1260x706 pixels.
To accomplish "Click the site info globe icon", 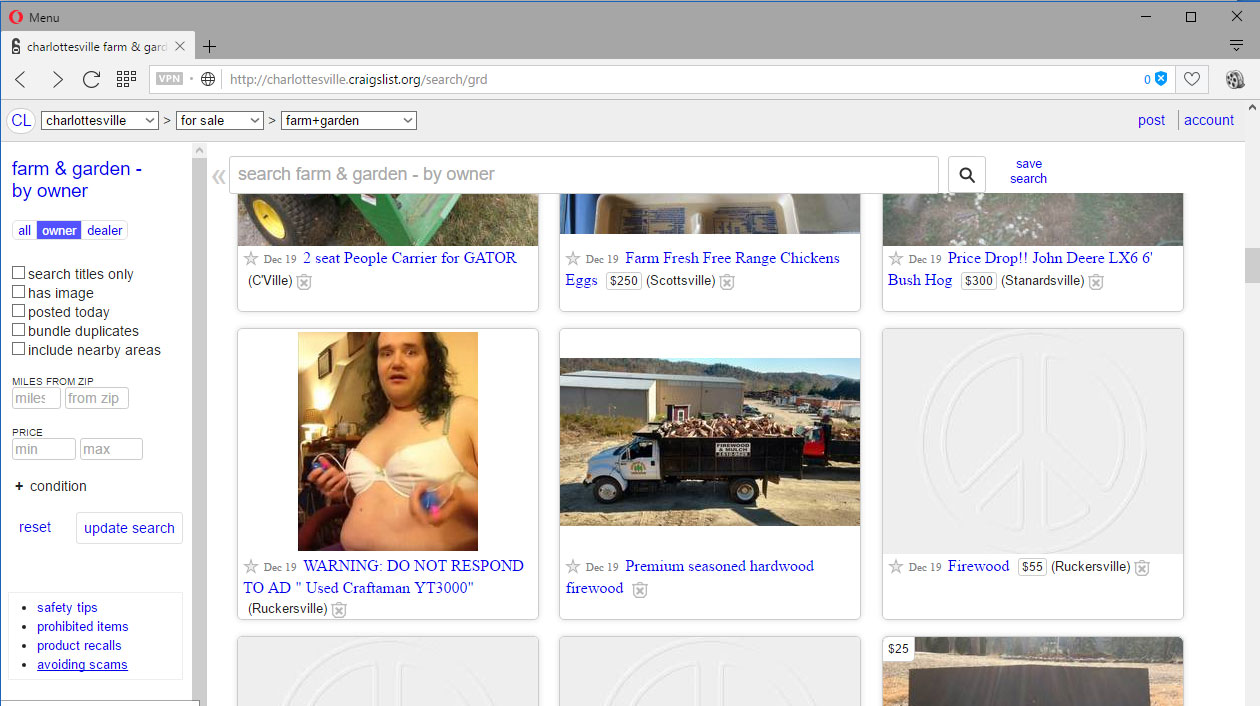I will [208, 79].
